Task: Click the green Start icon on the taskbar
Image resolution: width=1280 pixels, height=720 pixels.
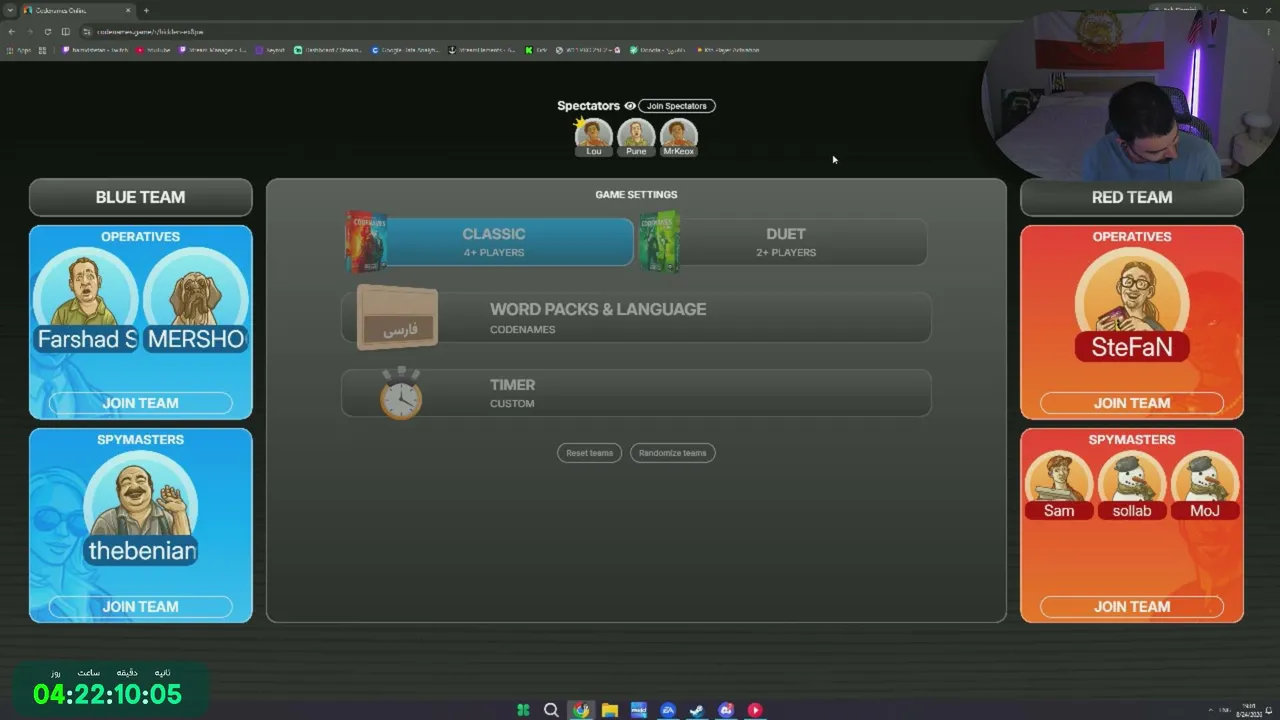Action: coord(522,710)
